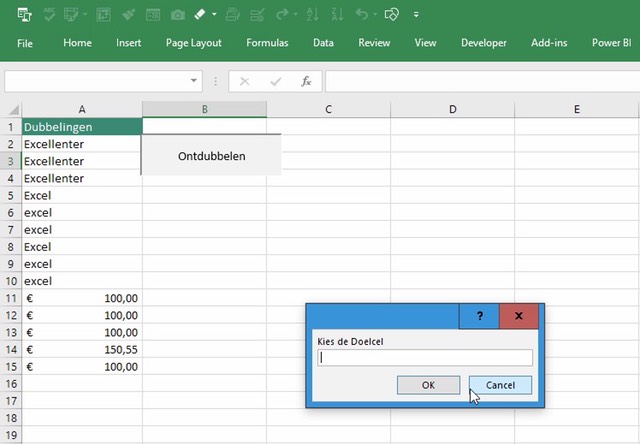The image size is (640, 444).
Task: Select cell A6 with lowercase excel
Action: [x=82, y=213]
